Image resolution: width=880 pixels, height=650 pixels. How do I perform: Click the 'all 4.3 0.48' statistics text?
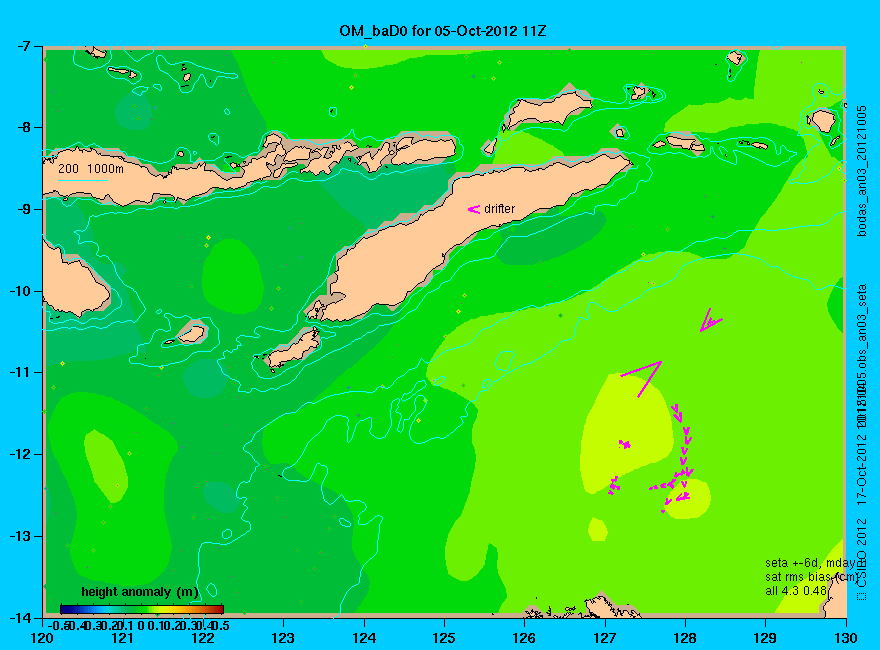[x=796, y=591]
